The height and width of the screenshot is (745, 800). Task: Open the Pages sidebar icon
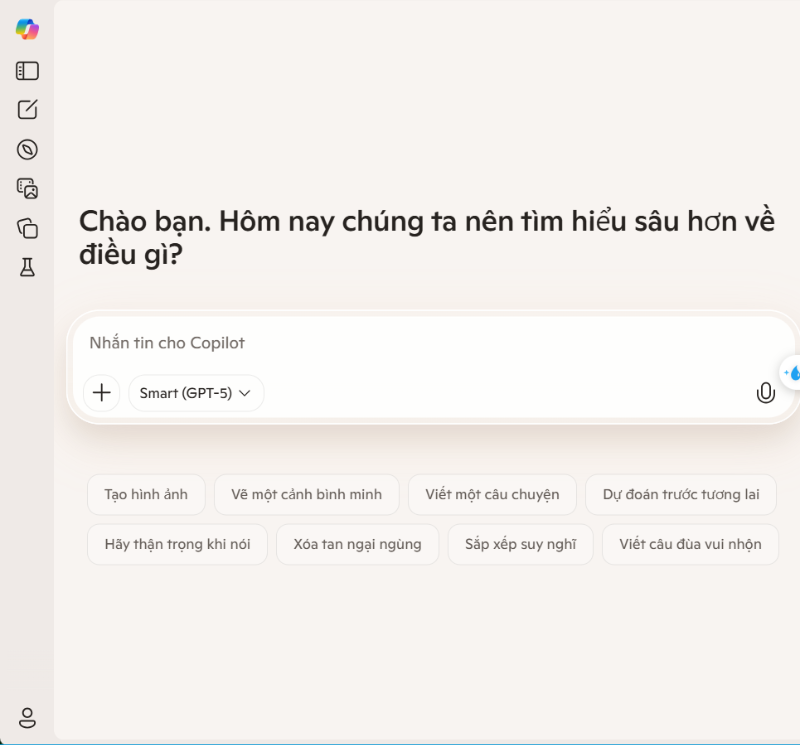click(x=28, y=228)
